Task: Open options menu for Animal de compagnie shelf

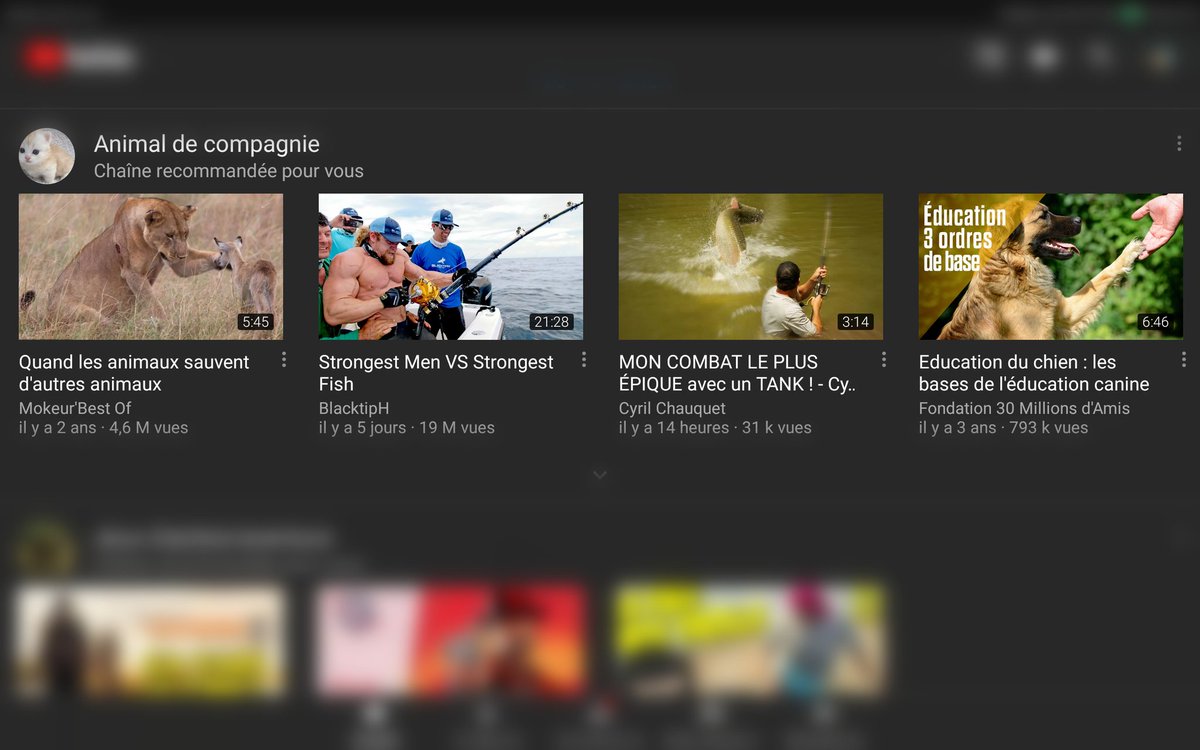Action: point(1179,144)
